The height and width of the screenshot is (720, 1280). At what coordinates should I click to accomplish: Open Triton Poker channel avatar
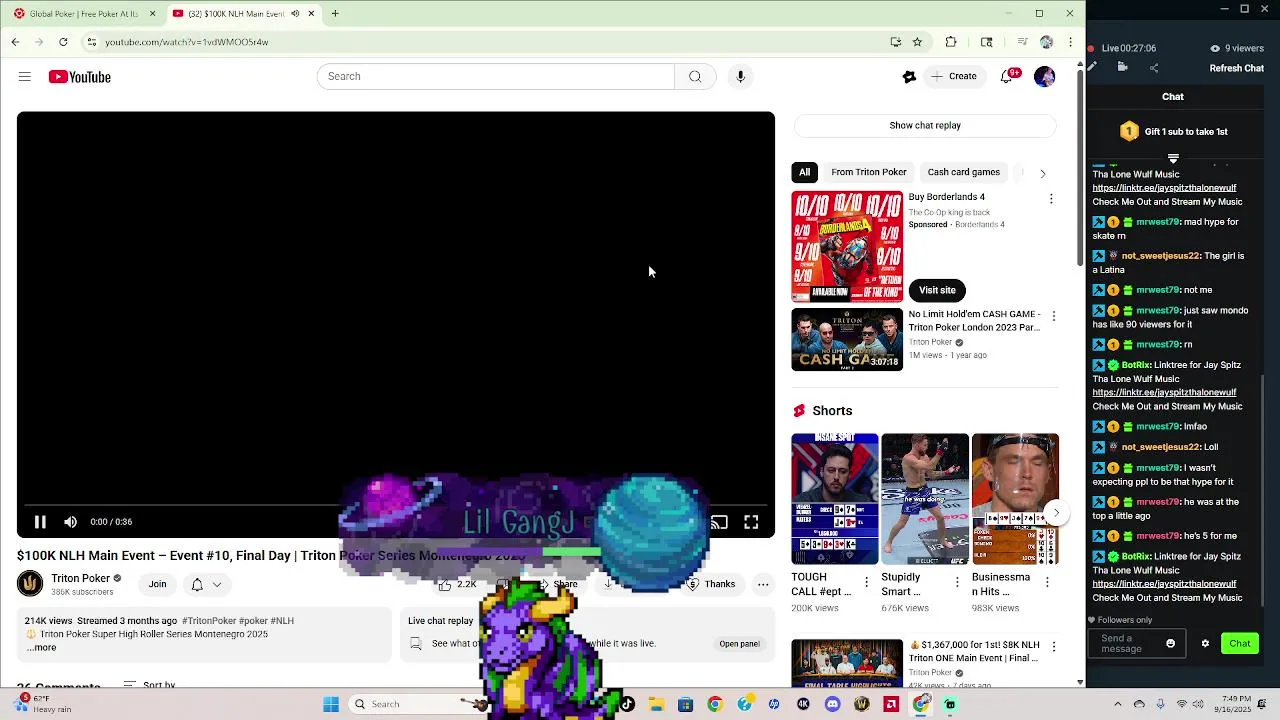coord(30,584)
